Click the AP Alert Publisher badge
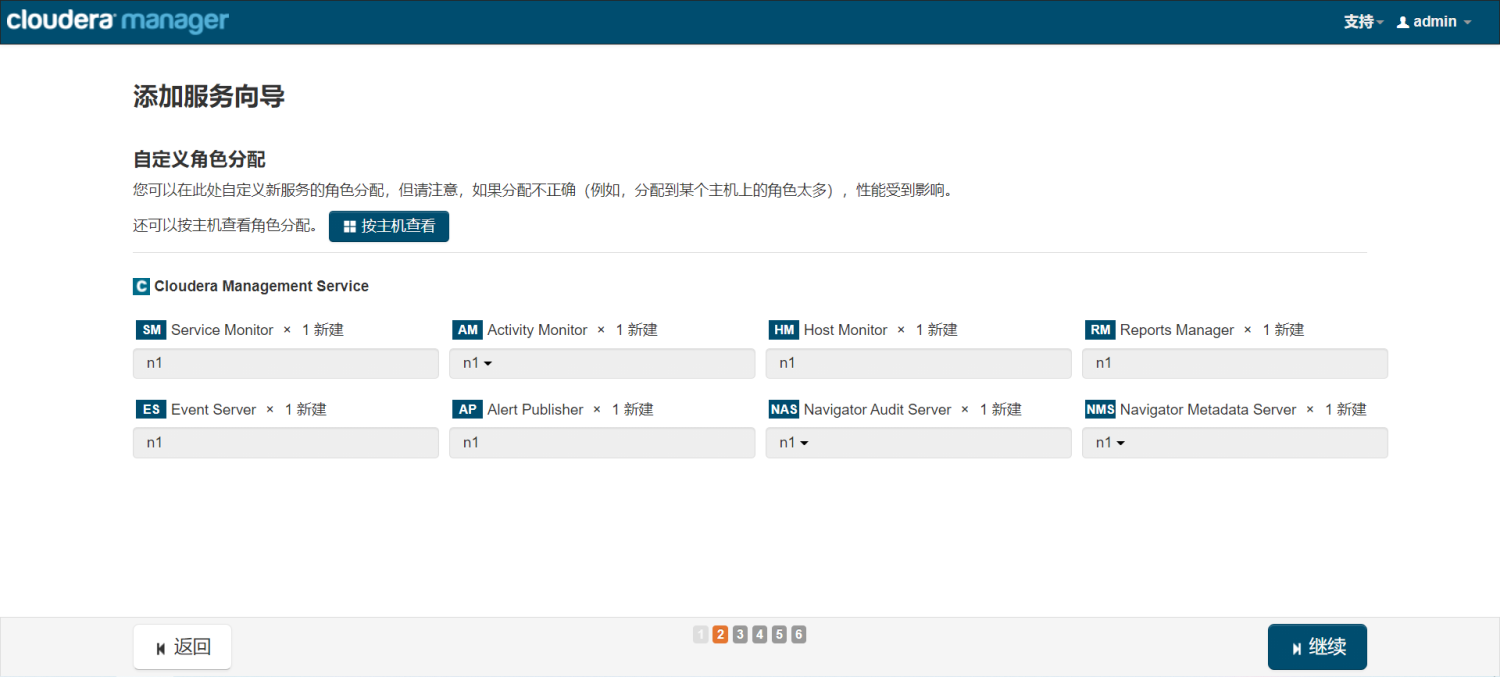The image size is (1500, 677). [x=468, y=410]
